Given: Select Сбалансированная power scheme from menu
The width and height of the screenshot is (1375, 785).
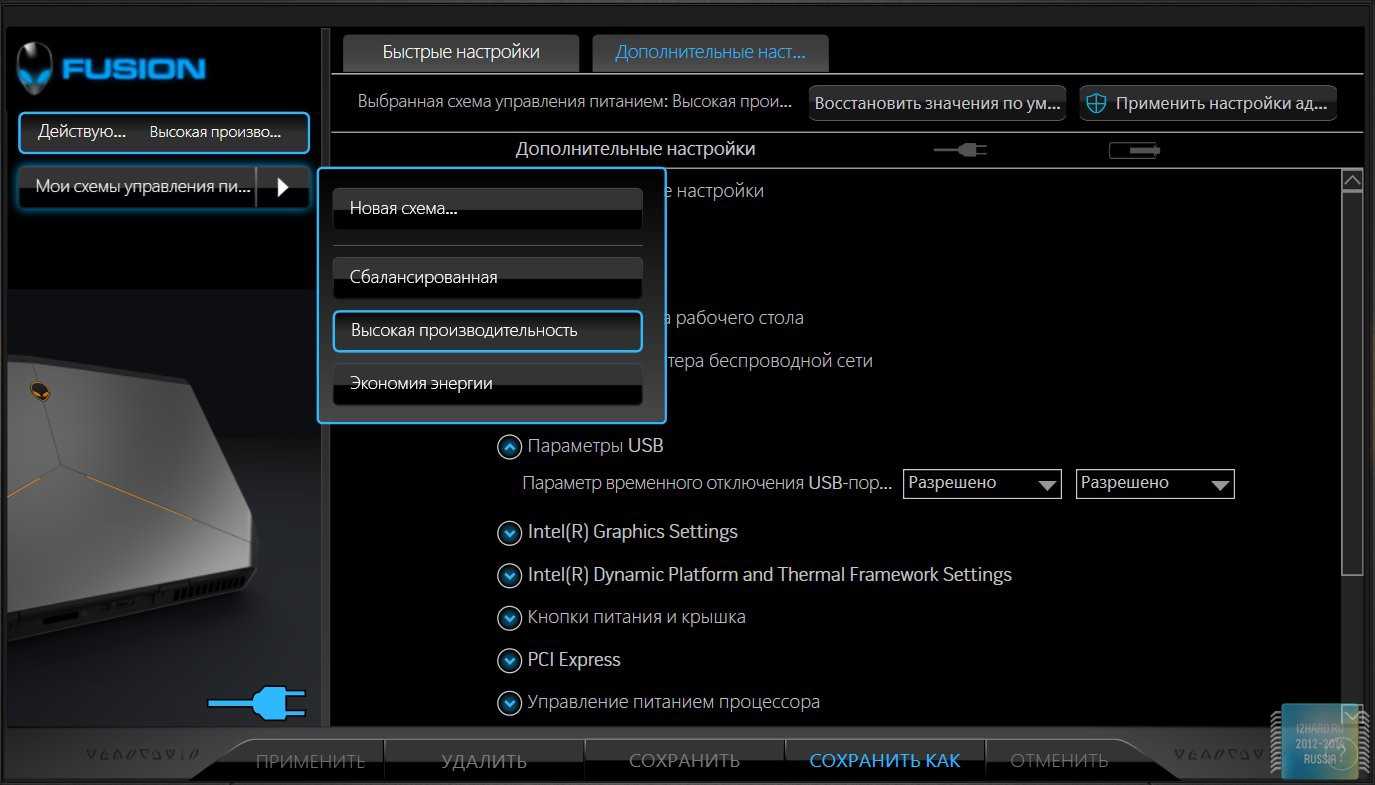Looking at the screenshot, I should pyautogui.click(x=487, y=277).
